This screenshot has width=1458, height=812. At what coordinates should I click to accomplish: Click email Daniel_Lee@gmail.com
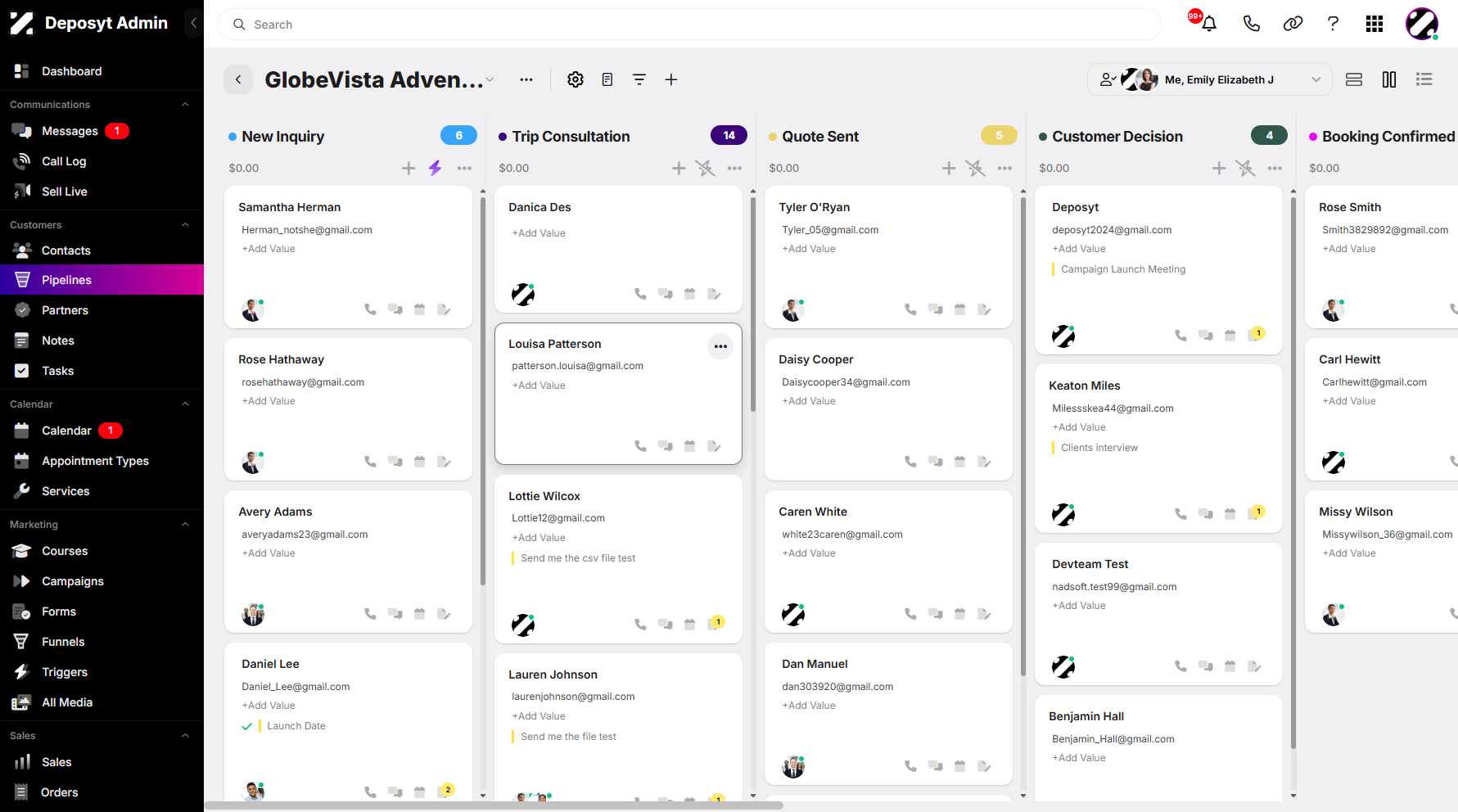tap(296, 687)
